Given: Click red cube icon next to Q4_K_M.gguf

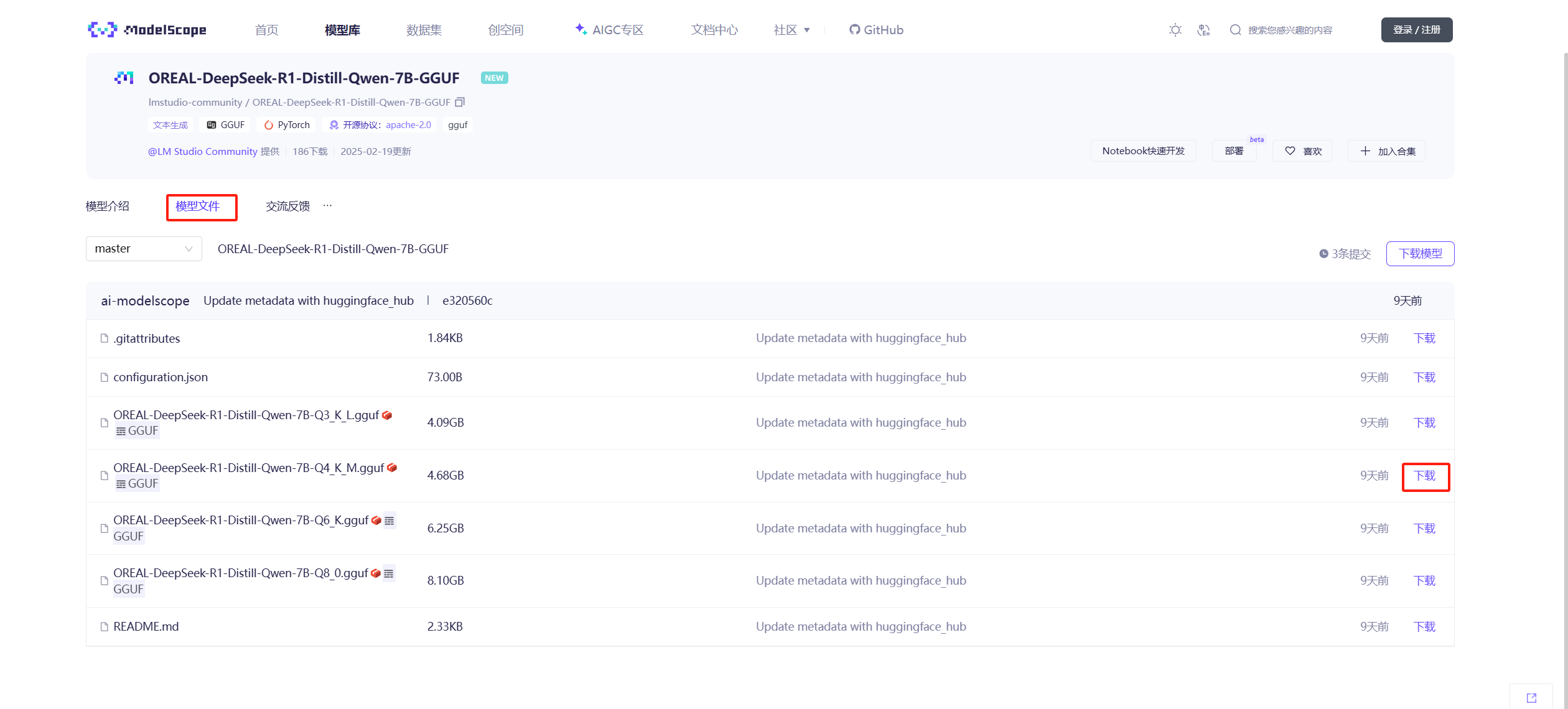Looking at the screenshot, I should pos(392,468).
